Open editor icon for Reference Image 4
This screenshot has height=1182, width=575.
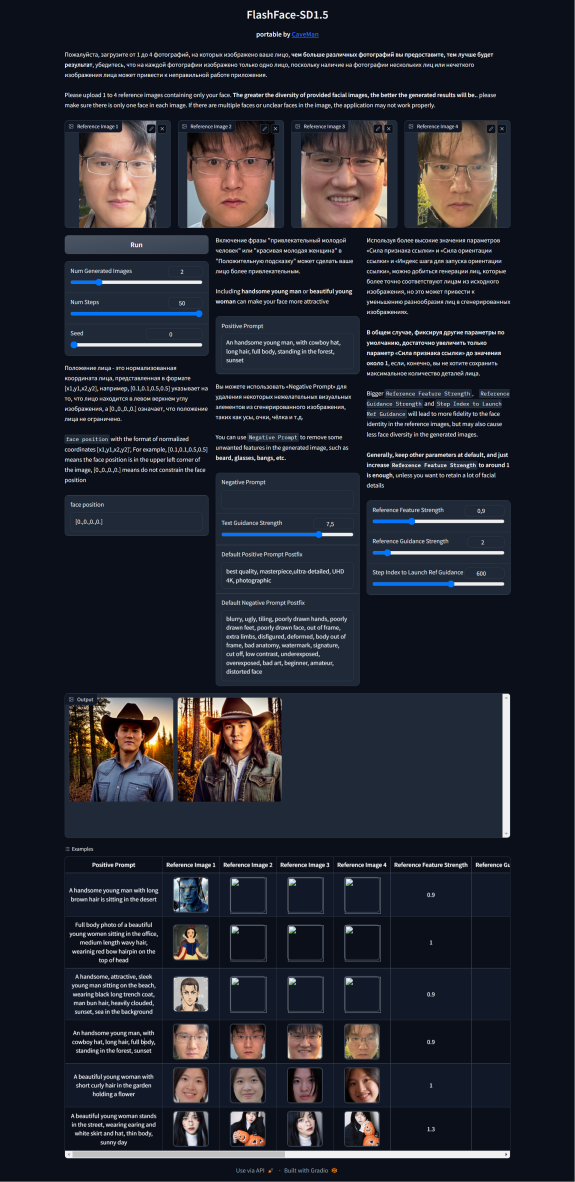pos(491,129)
